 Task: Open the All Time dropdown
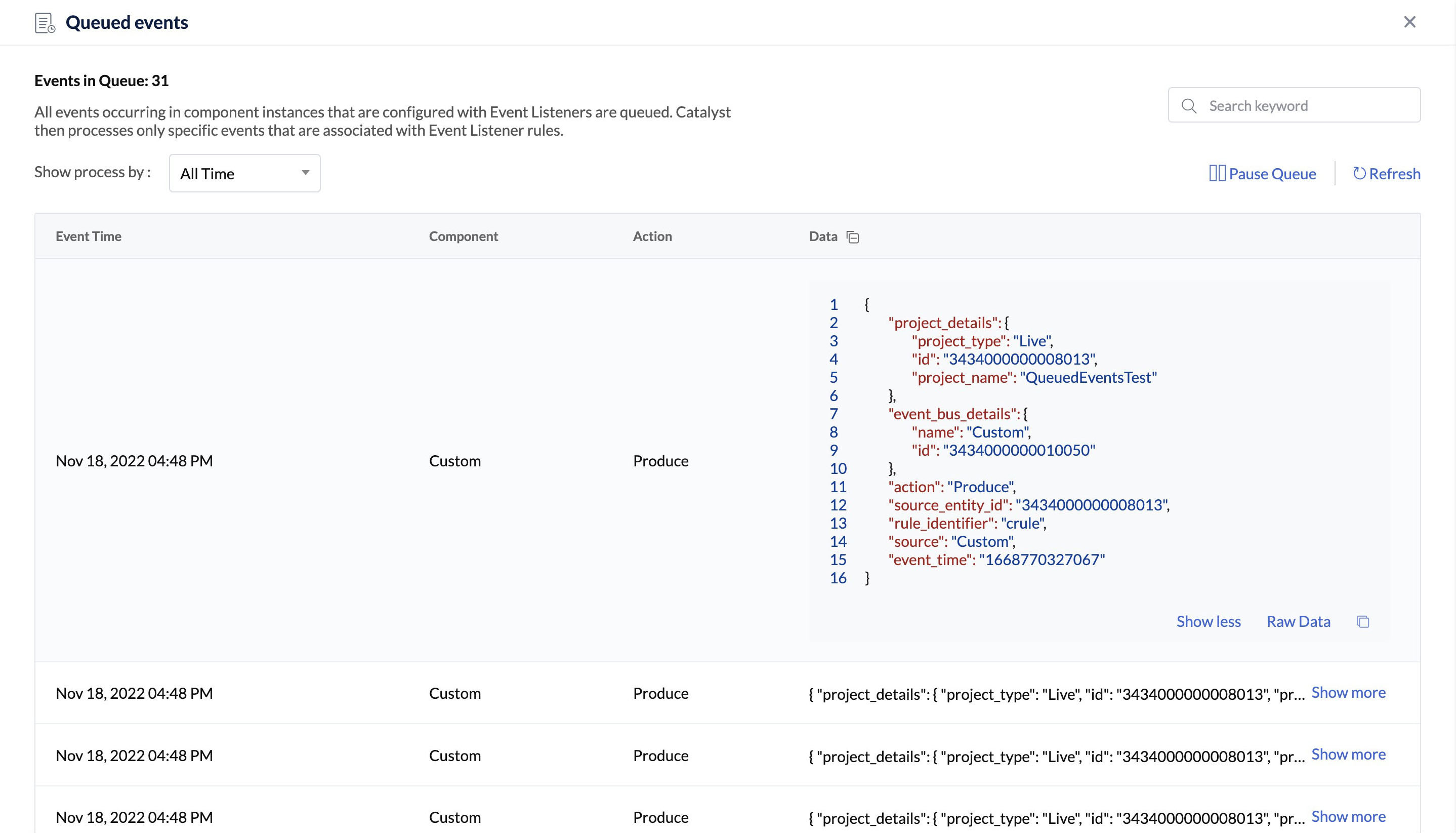point(244,173)
